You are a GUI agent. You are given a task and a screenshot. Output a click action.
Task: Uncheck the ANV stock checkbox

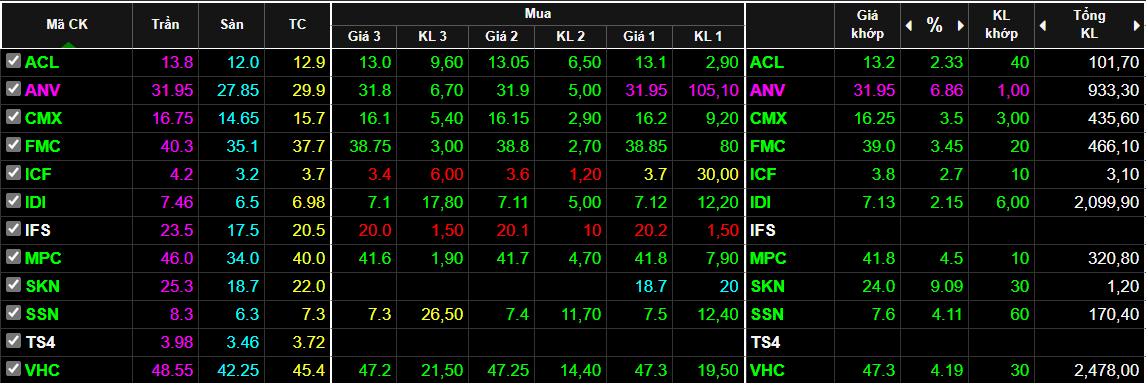(12, 90)
